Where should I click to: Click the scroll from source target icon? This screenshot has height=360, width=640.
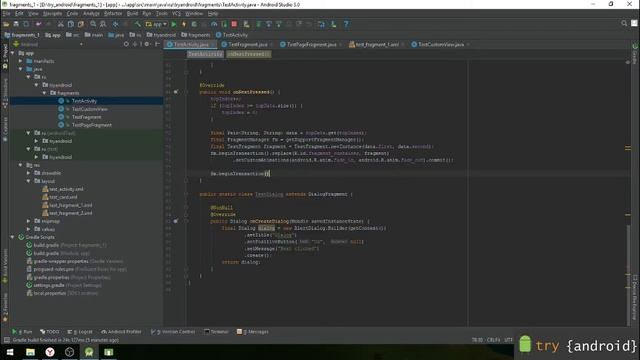(126, 44)
